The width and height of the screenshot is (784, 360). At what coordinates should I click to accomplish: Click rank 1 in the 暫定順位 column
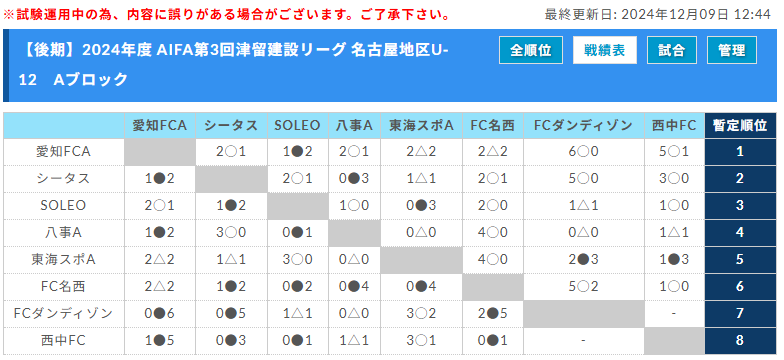coord(740,152)
